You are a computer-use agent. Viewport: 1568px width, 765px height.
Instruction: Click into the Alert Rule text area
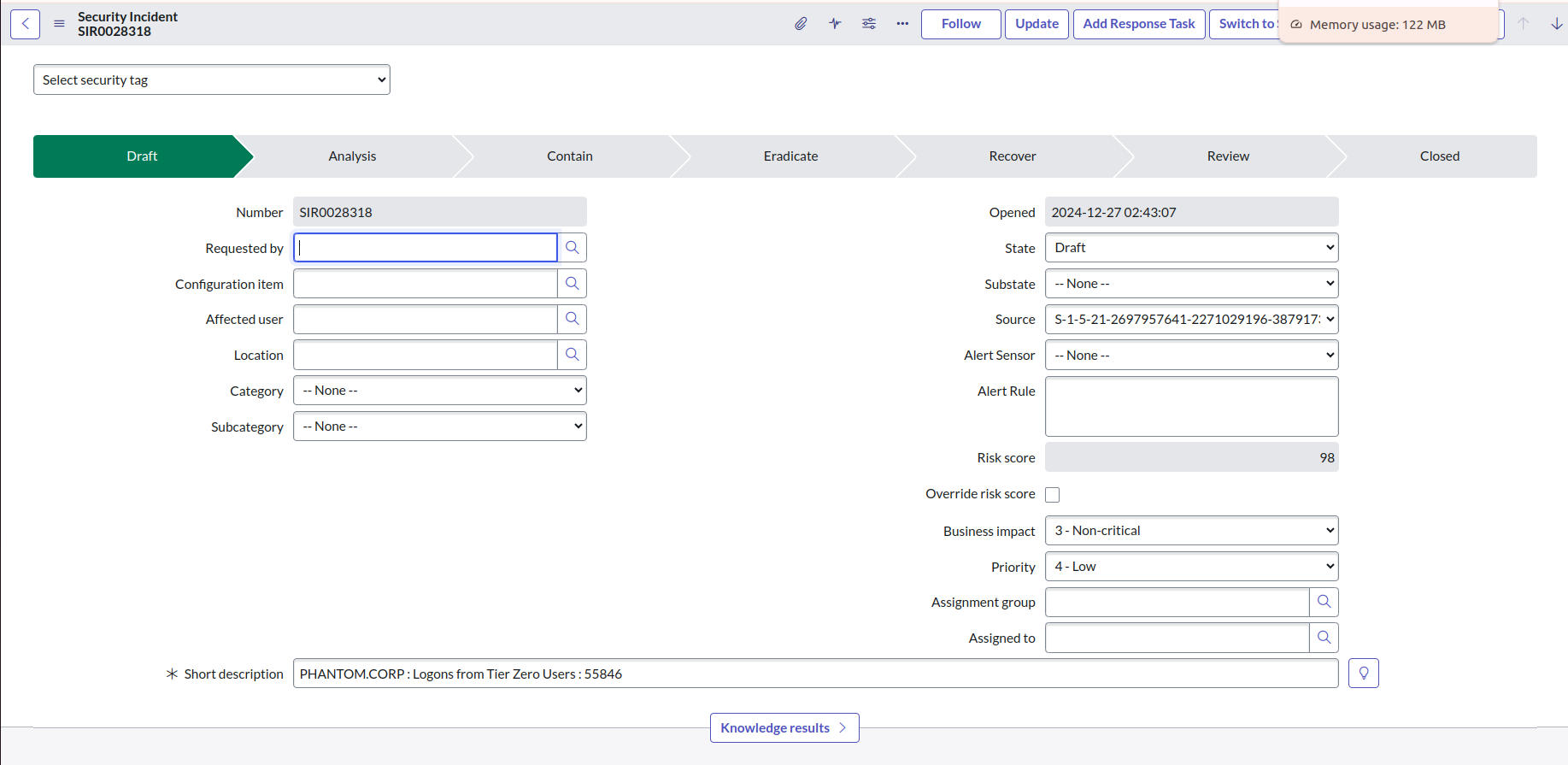coord(1192,407)
